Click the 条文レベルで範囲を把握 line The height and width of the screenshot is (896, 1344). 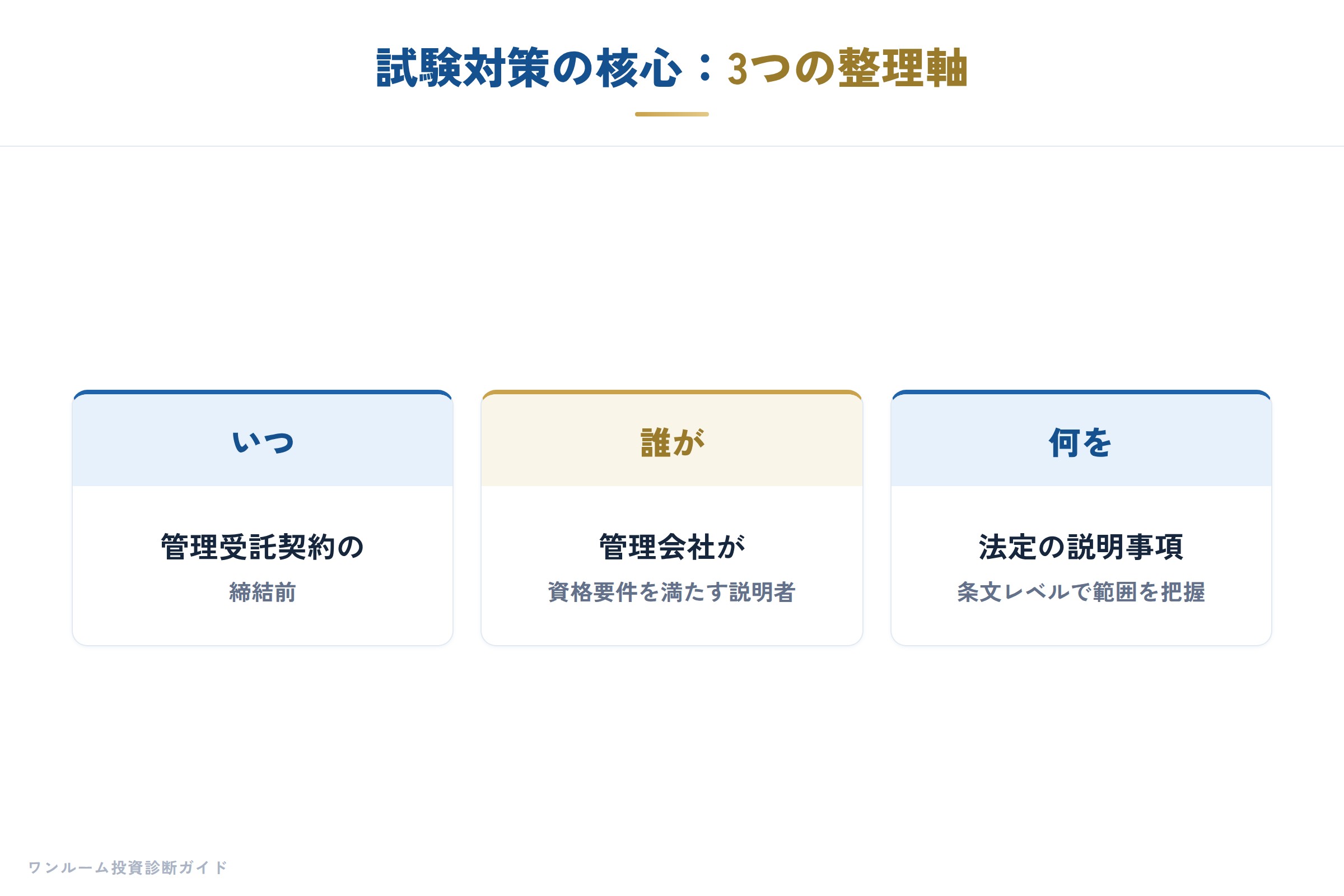coord(1081,592)
